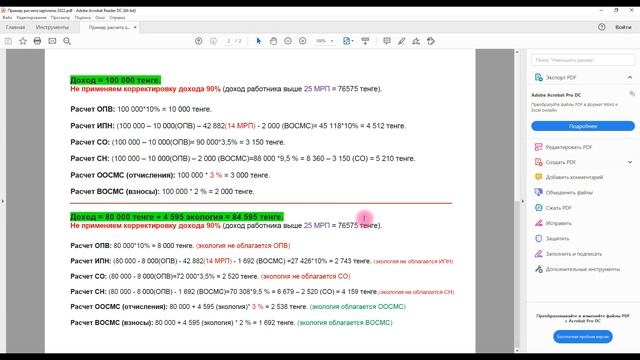
Task: Open the Редактирование menu
Action: pos(31,18)
